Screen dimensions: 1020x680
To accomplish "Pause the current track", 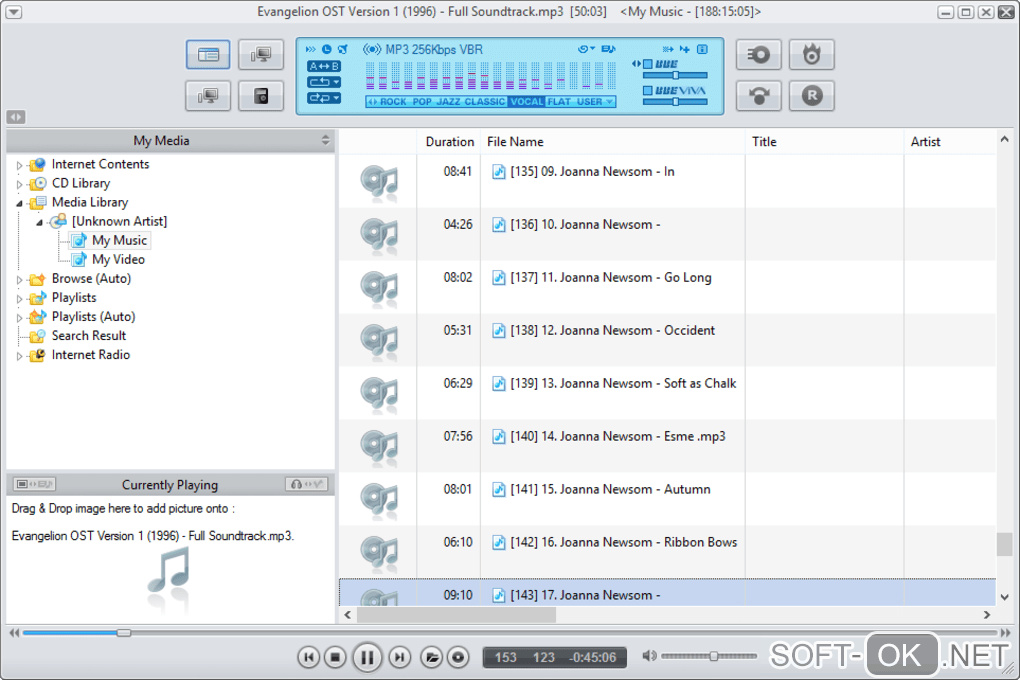I will tap(367, 657).
